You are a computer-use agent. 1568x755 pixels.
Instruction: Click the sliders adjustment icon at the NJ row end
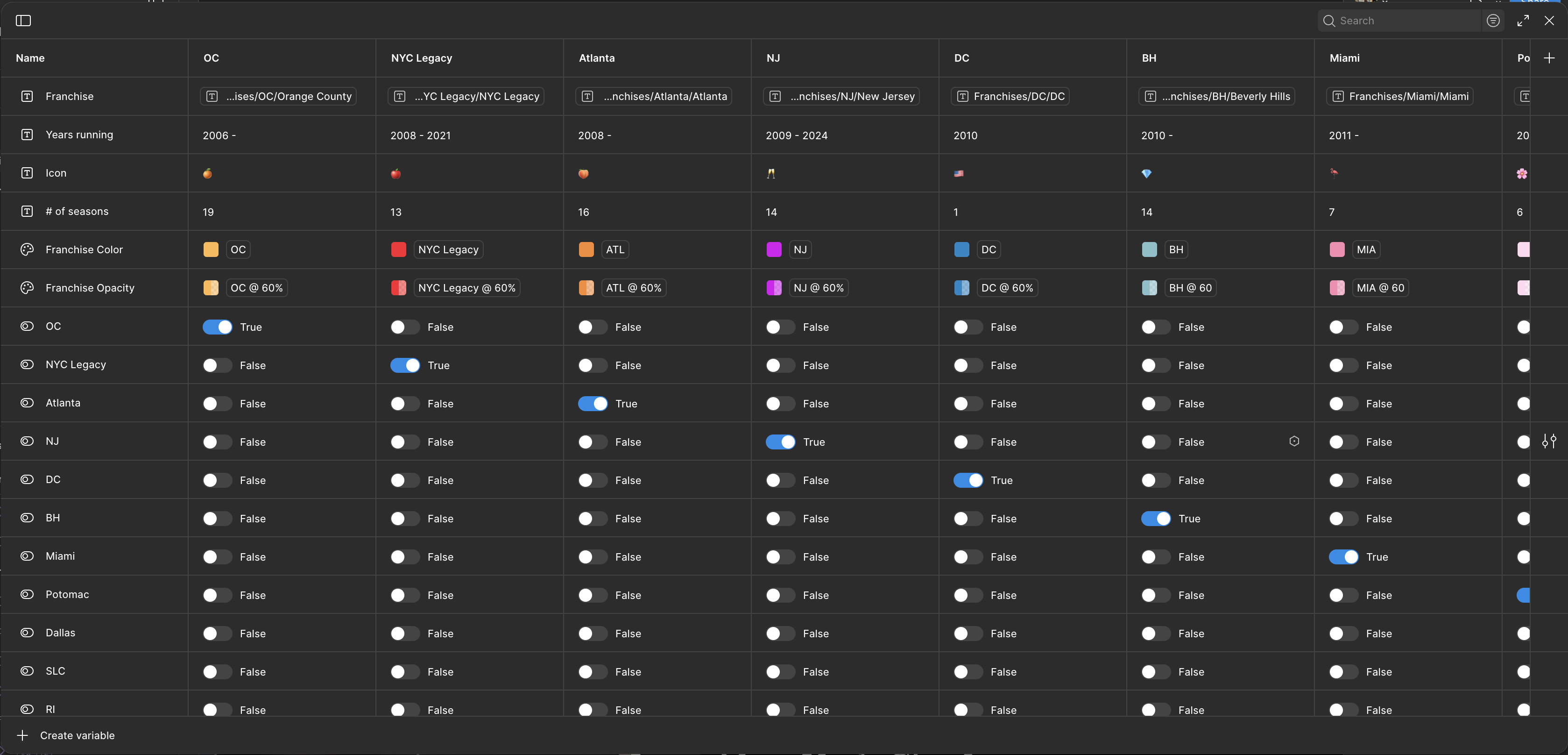(x=1550, y=442)
